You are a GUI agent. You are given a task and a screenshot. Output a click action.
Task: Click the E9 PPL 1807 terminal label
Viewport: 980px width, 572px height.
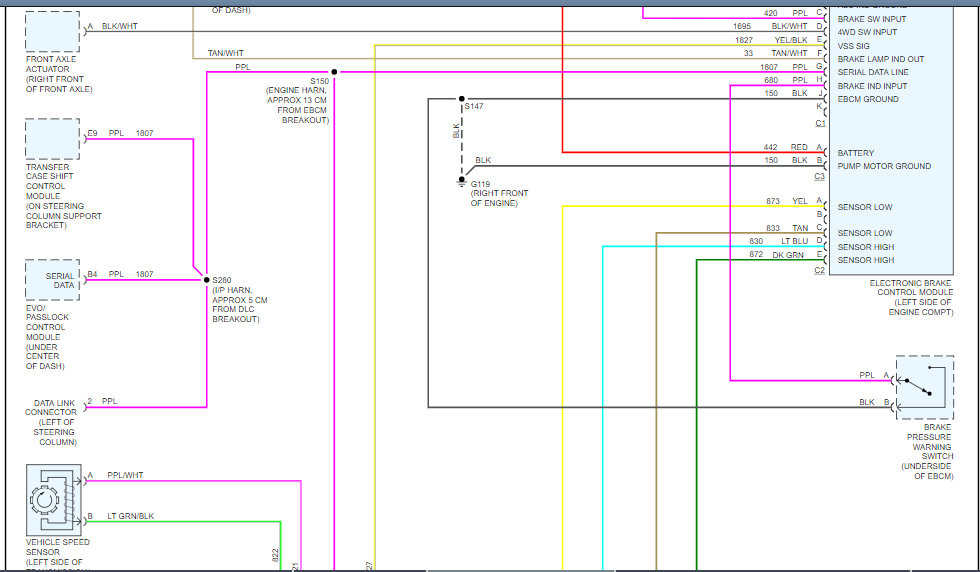(120, 134)
